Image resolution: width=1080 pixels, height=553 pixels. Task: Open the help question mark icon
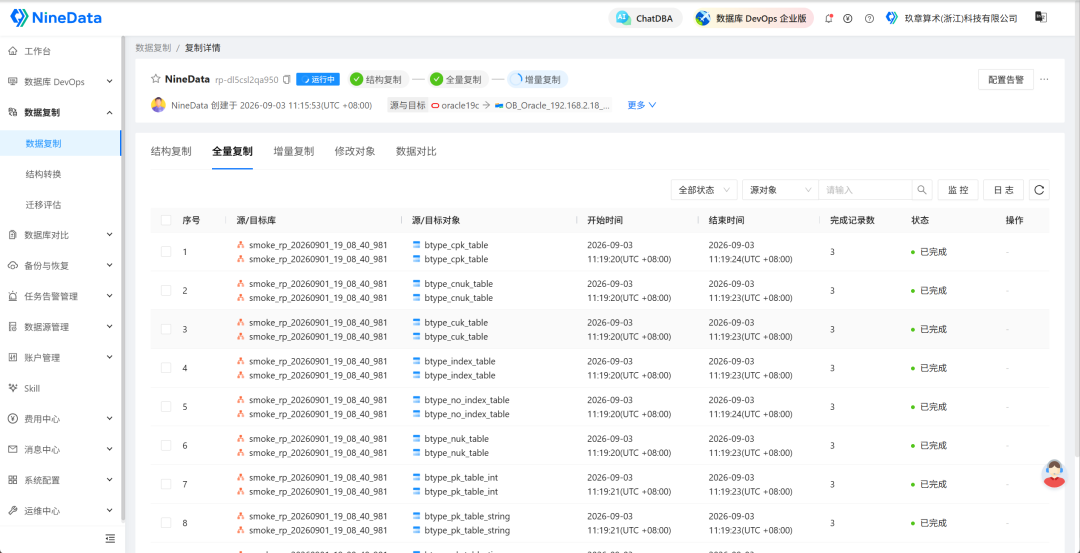(x=869, y=19)
